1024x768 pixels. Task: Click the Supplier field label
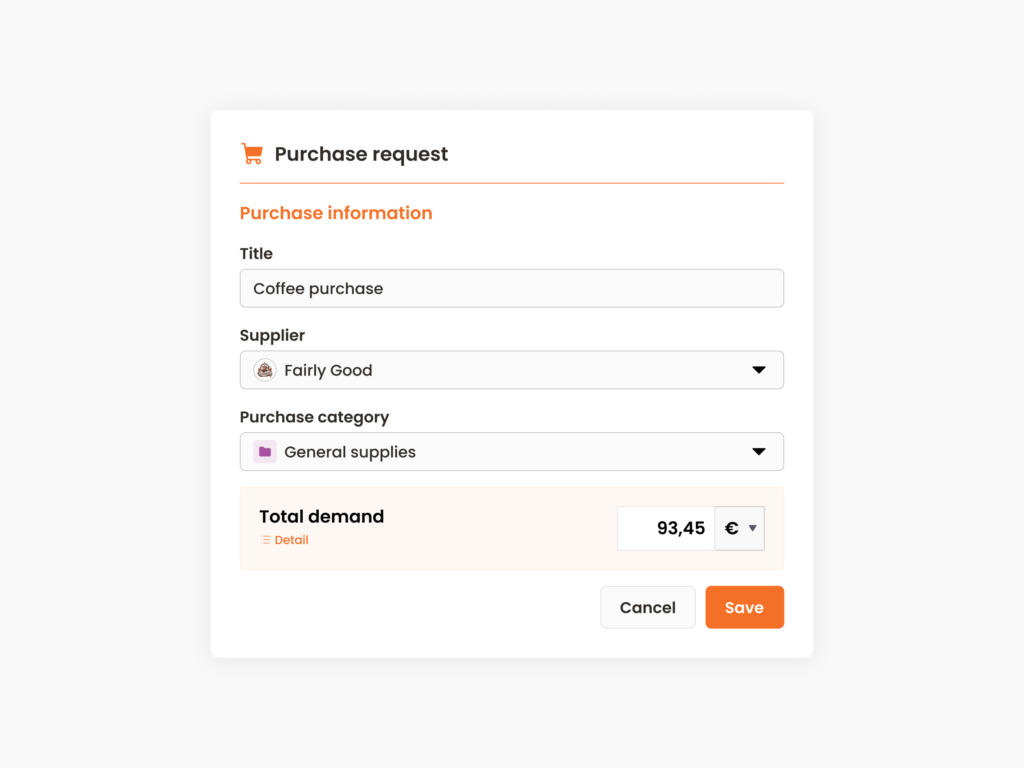pos(272,335)
